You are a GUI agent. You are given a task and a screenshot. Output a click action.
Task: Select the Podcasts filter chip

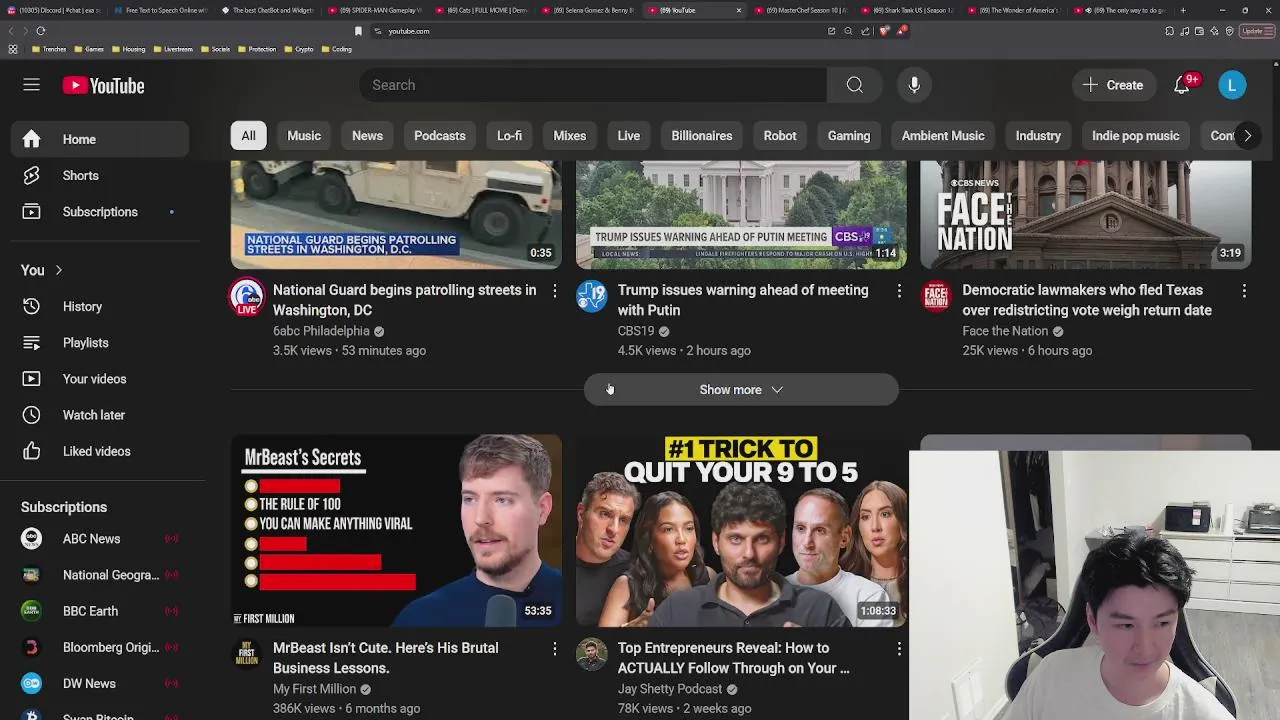tap(440, 136)
